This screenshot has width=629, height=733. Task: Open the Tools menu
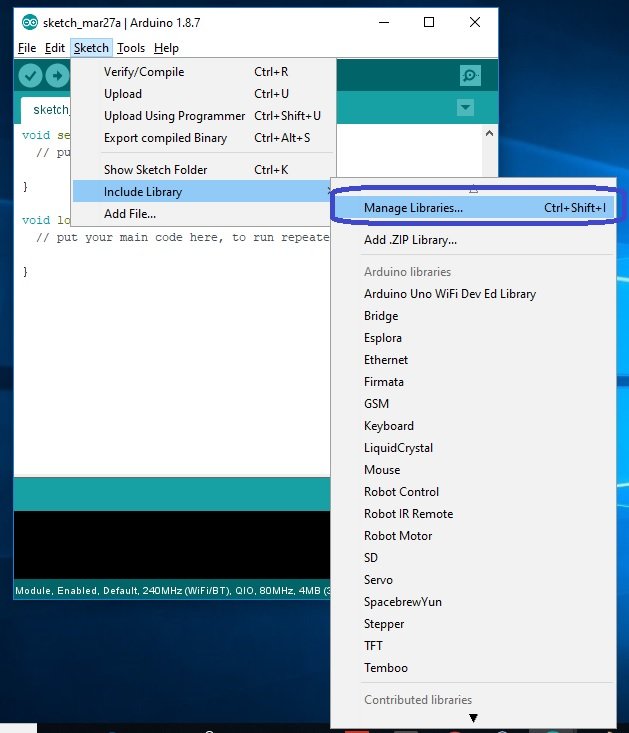pyautogui.click(x=131, y=48)
